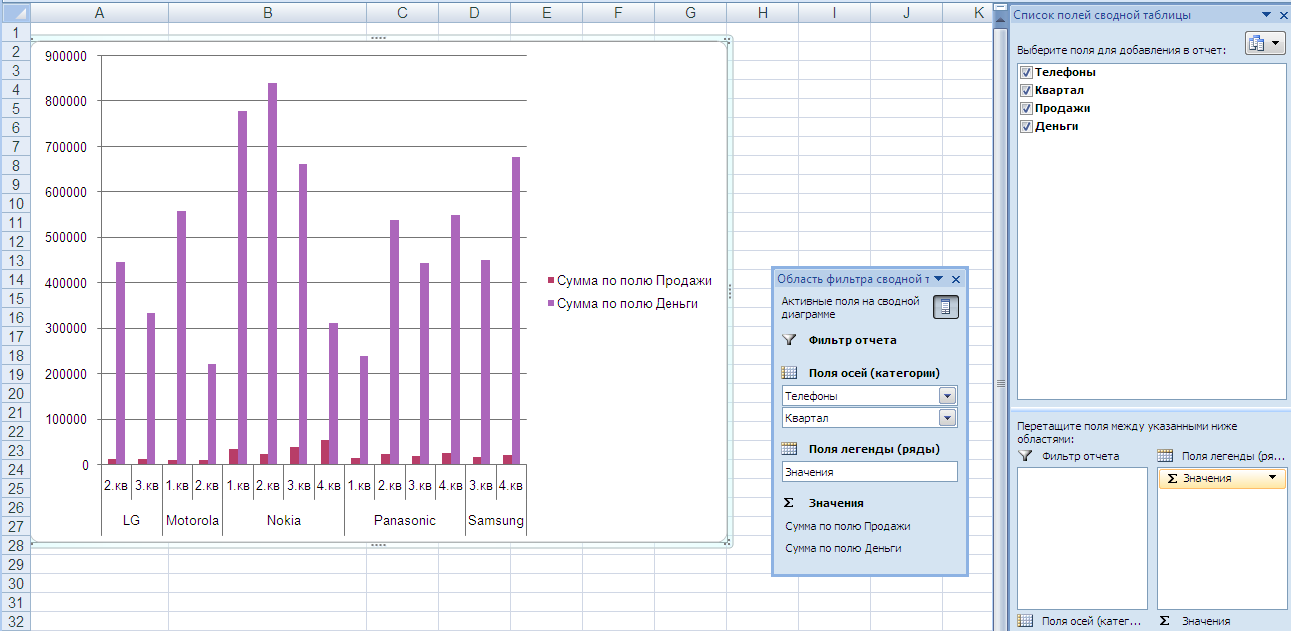
Task: Click the sigma icon beside the bottom Значения label
Action: click(x=1165, y=621)
